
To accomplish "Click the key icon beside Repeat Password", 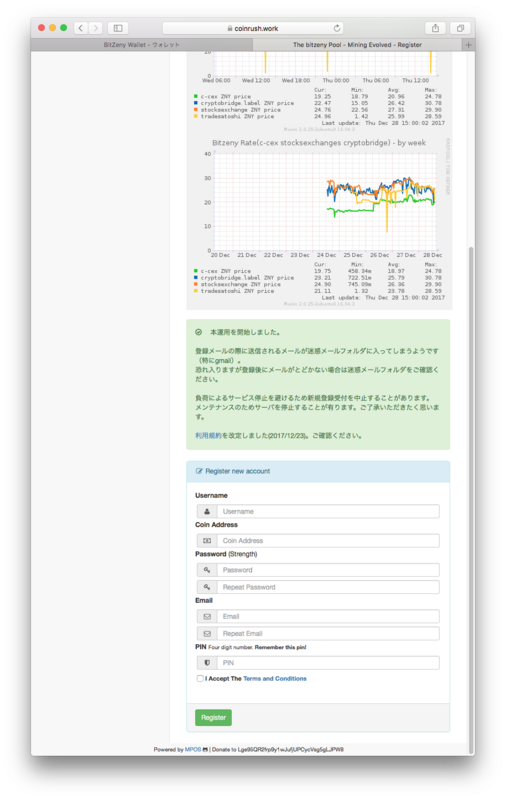I will pyautogui.click(x=207, y=587).
